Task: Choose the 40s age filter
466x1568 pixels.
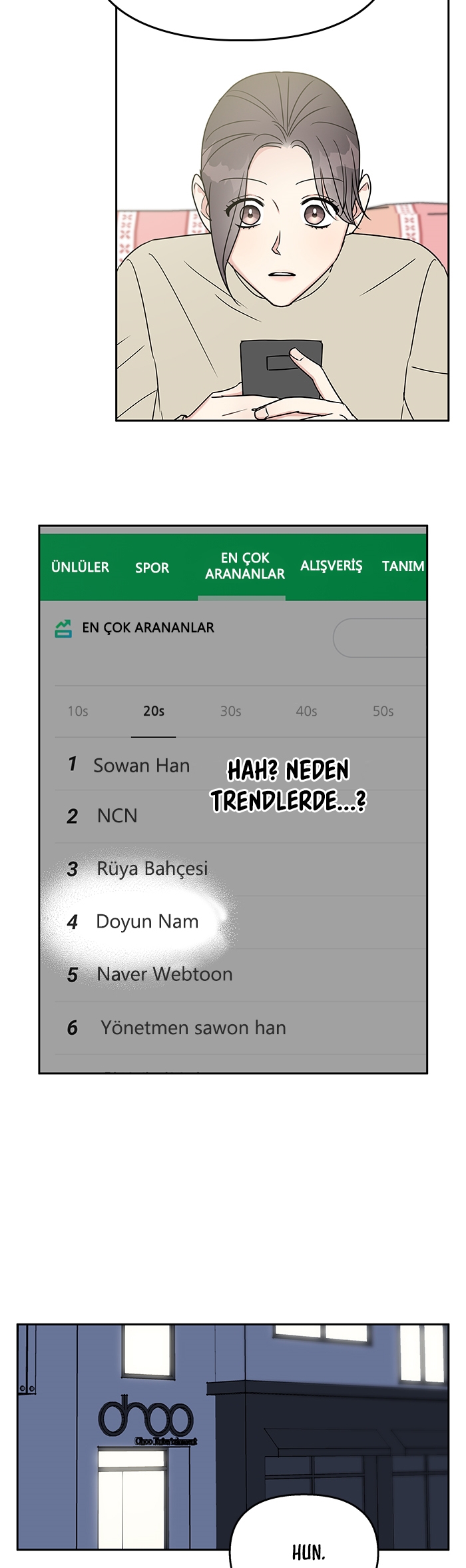Action: [x=307, y=711]
